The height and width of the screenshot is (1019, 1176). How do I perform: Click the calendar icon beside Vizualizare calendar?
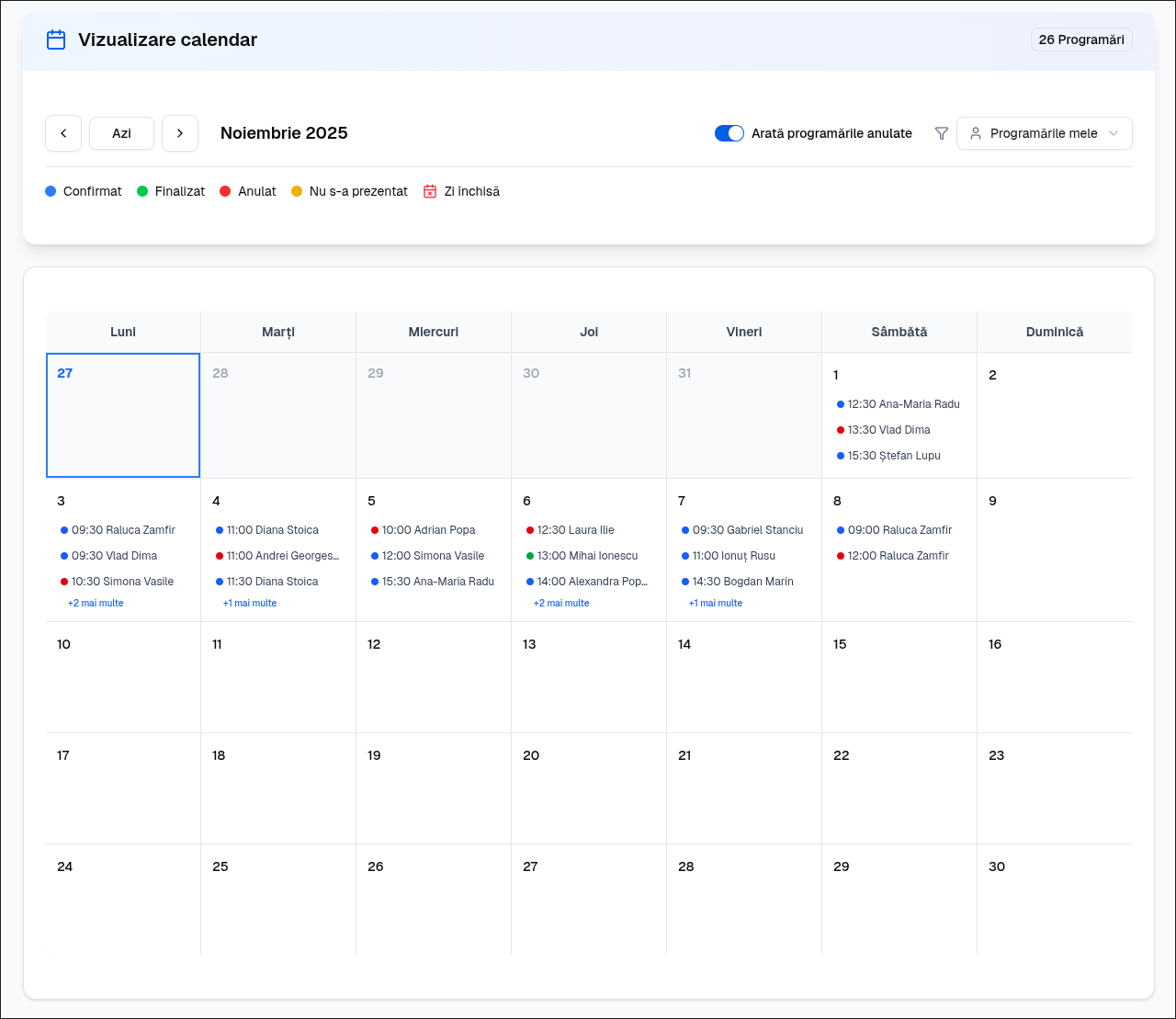(56, 40)
